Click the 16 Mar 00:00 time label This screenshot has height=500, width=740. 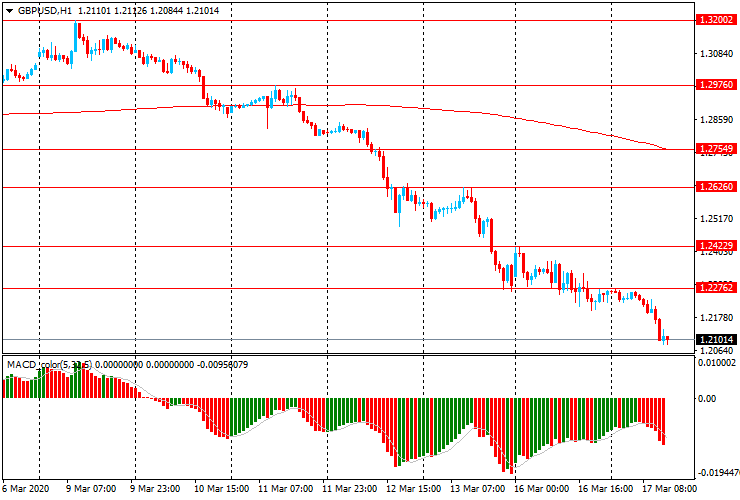coord(540,489)
